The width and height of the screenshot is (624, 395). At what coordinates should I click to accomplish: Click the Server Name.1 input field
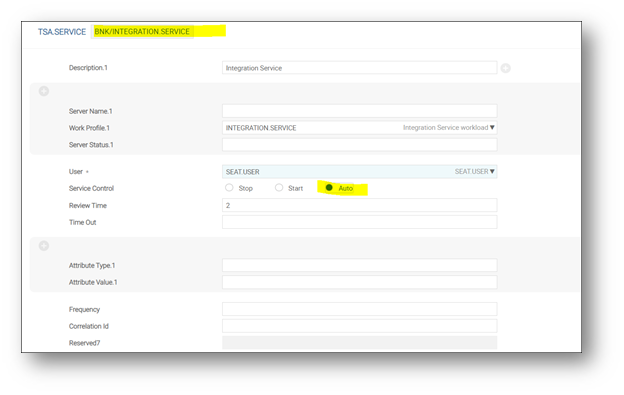point(359,111)
